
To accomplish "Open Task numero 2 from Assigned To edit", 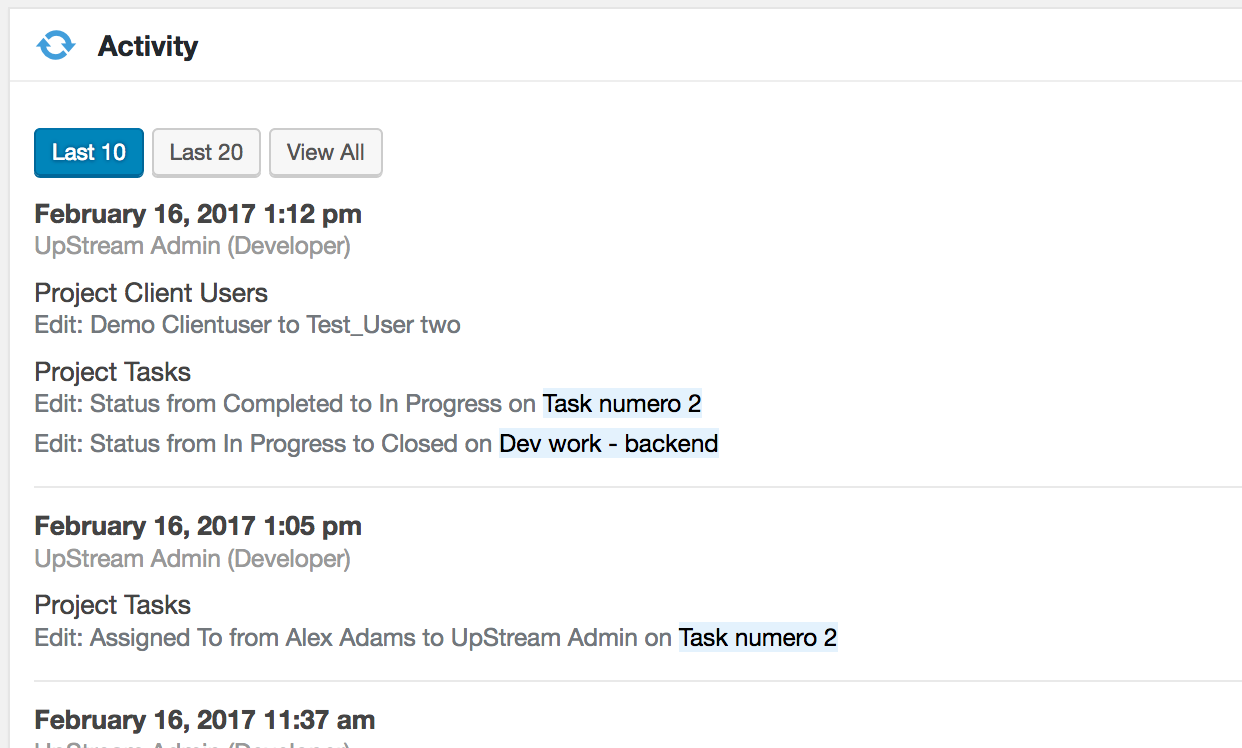I will coord(758,637).
